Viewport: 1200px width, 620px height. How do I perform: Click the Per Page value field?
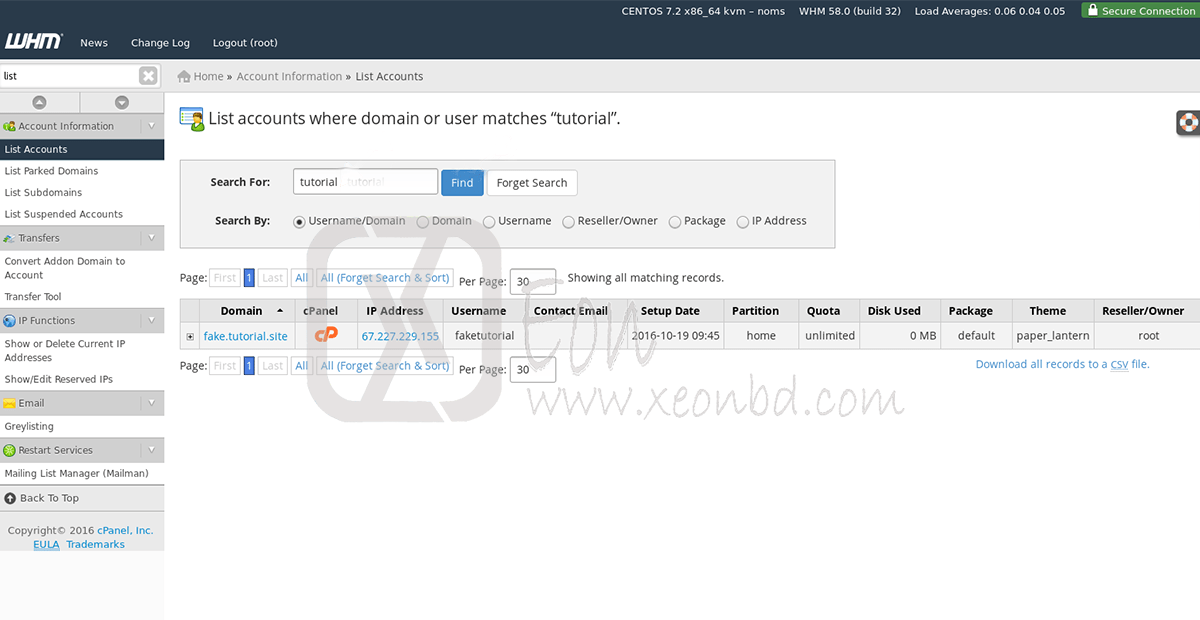pyautogui.click(x=532, y=281)
